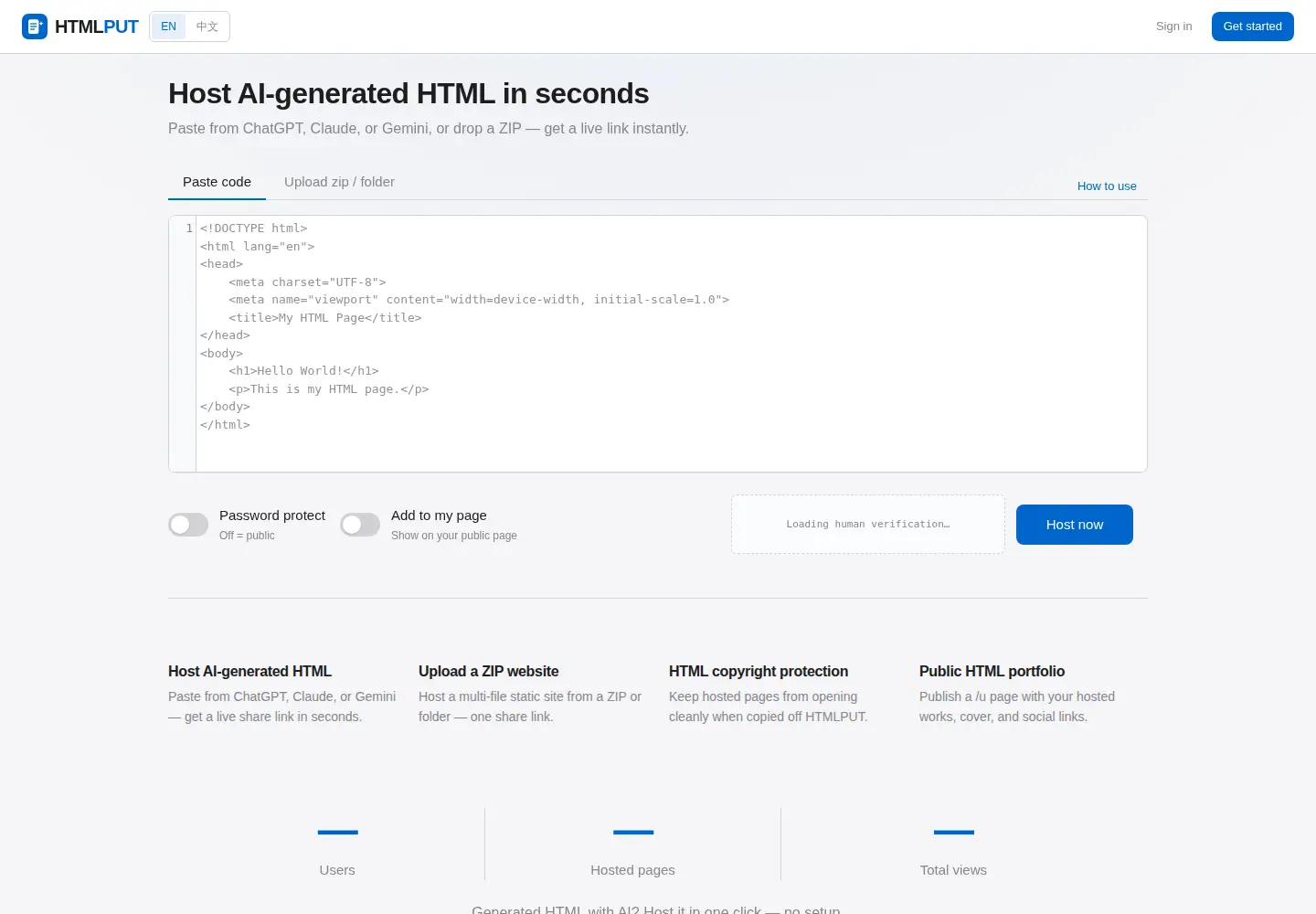Open the Sign in link

[1173, 27]
